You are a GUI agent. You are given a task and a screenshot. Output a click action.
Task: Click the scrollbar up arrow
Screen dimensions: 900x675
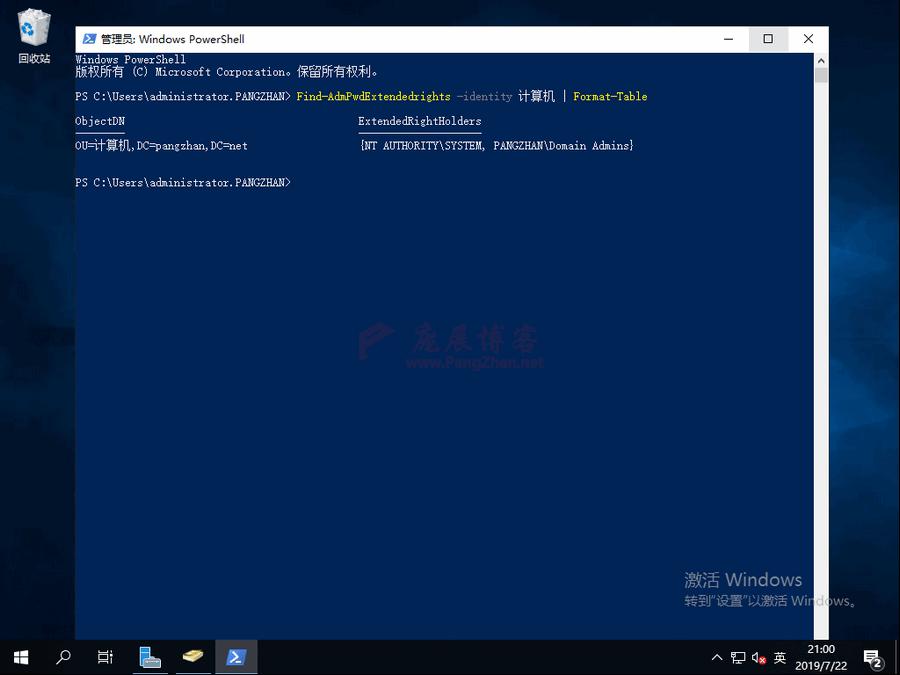(820, 59)
